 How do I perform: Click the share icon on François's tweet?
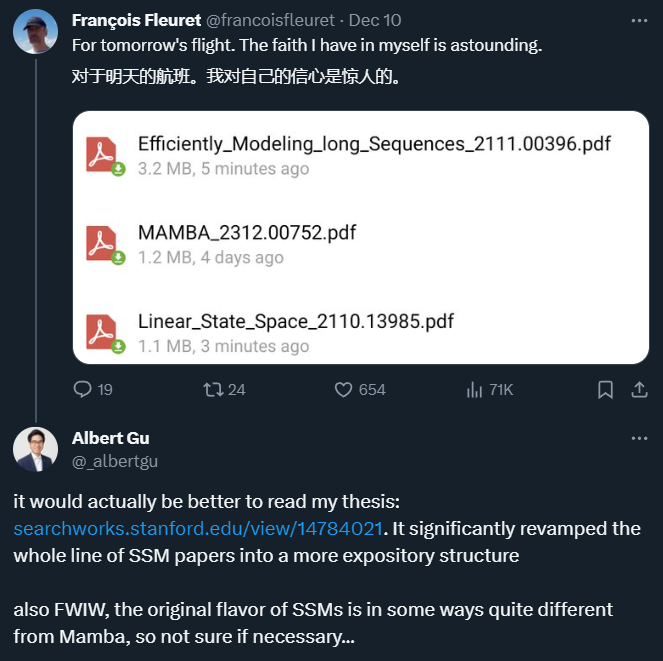pos(640,390)
